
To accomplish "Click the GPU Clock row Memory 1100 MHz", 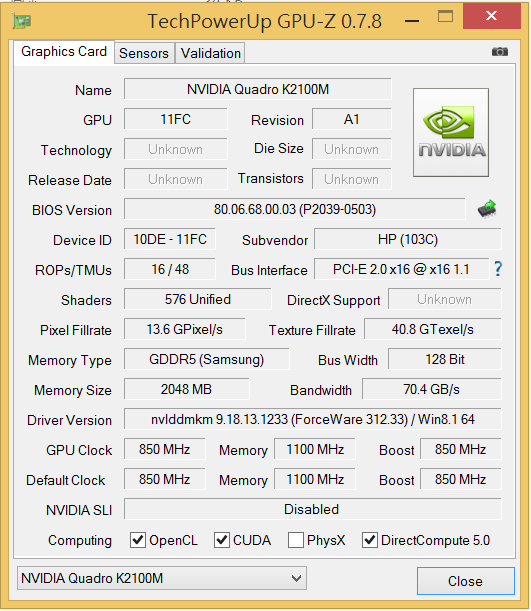I will 315,449.
